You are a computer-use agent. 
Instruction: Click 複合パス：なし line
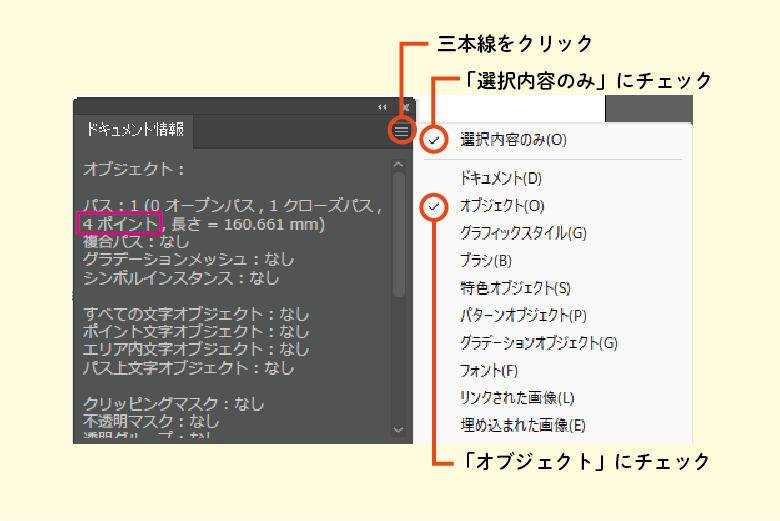(x=136, y=242)
